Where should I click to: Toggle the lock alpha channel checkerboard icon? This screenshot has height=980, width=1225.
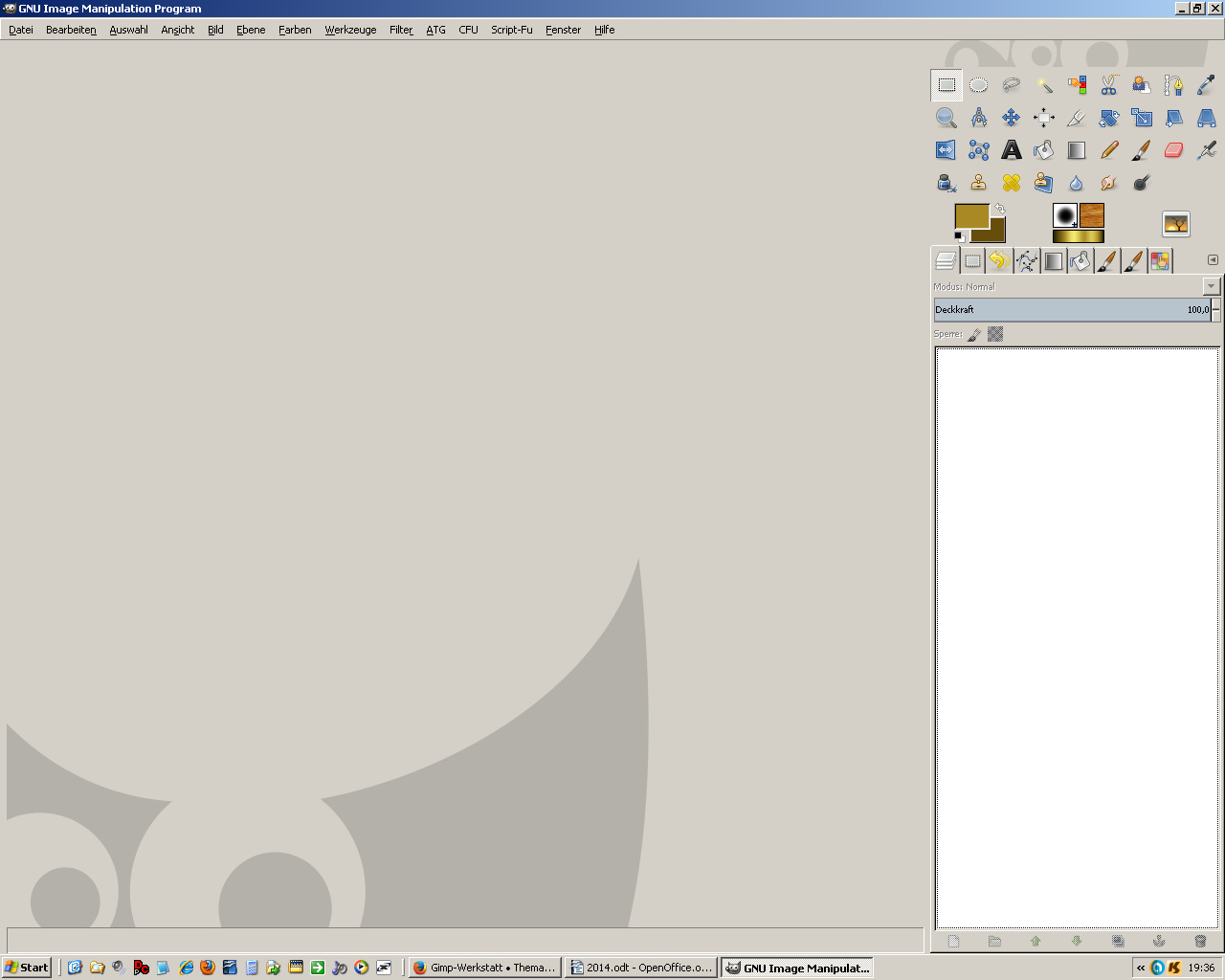click(995, 334)
